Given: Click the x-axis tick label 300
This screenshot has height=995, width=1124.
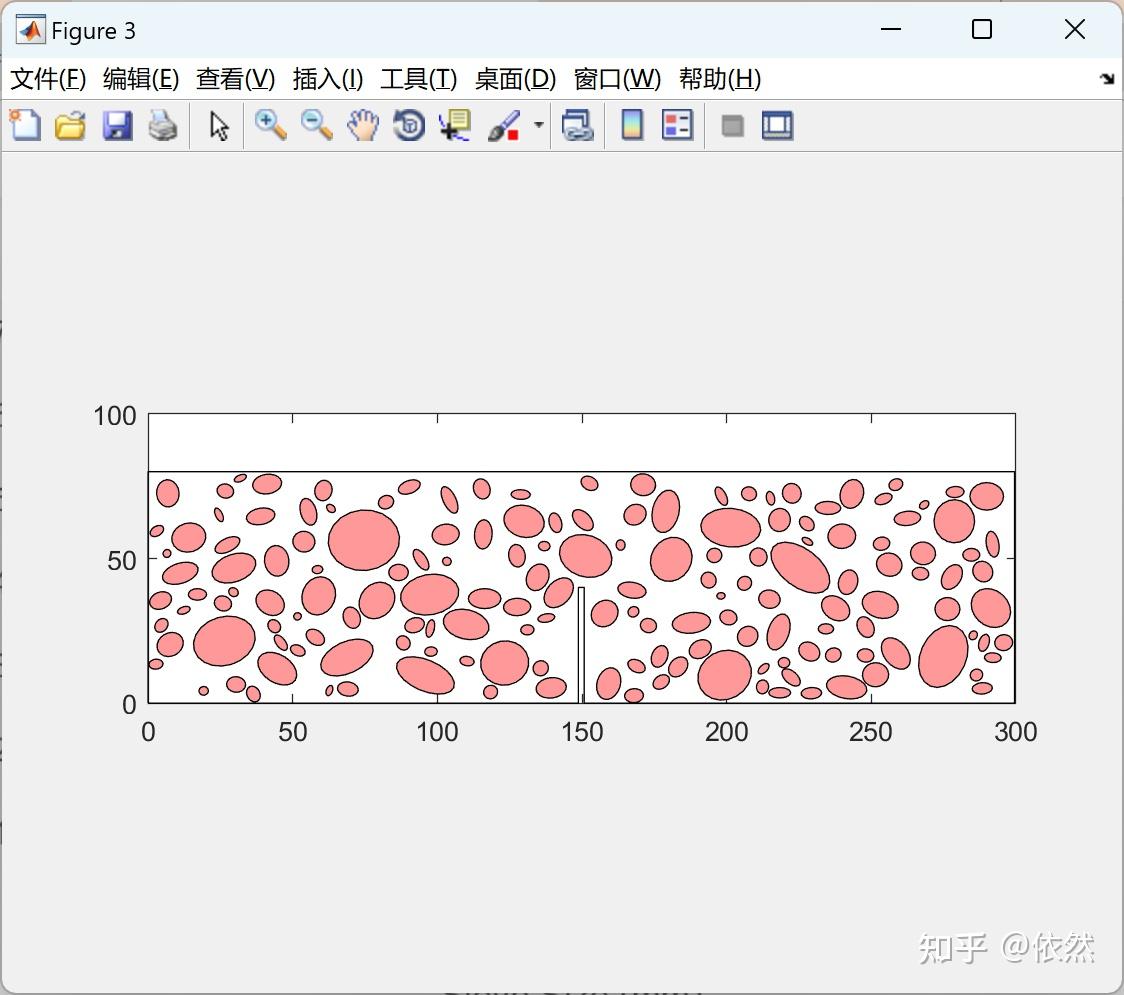Looking at the screenshot, I should (1016, 732).
